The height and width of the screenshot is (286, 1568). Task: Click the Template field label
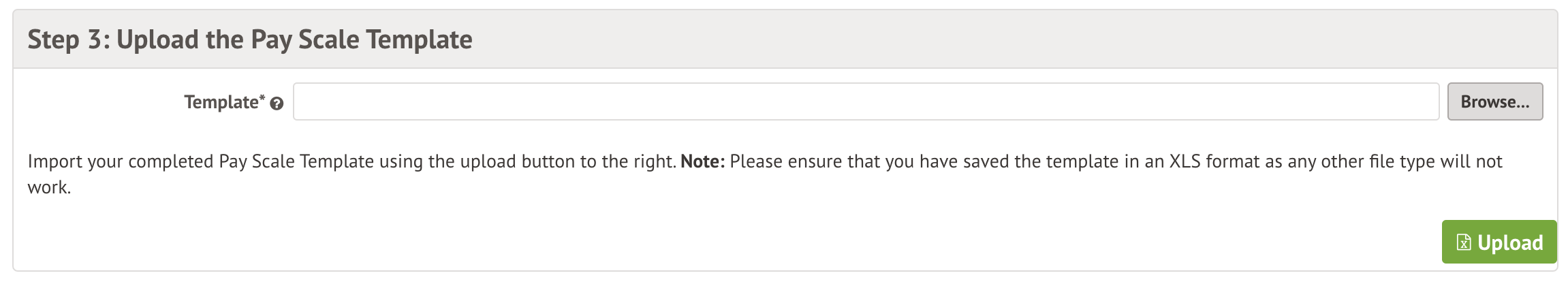(221, 102)
